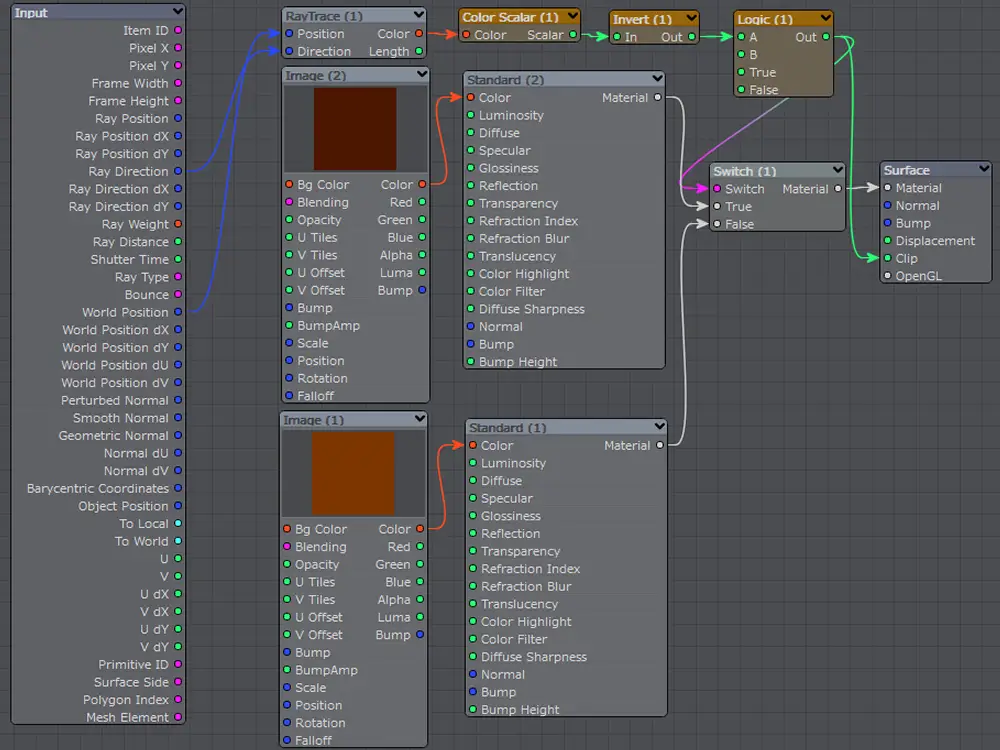Collapse the Image (1) node via header arrow
Image resolution: width=1000 pixels, height=750 pixels.
click(x=420, y=420)
